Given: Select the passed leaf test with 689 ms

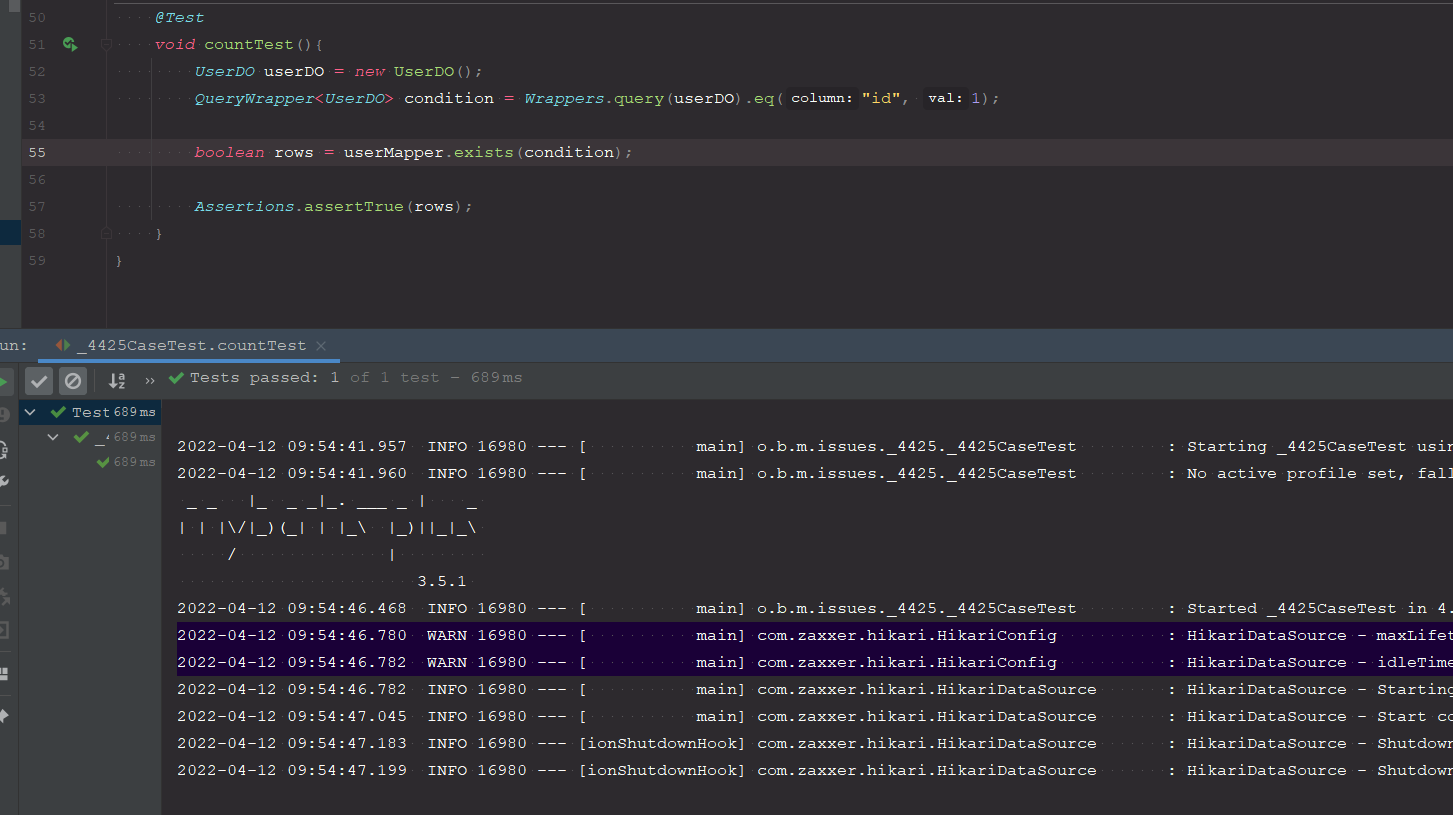Looking at the screenshot, I should [126, 462].
